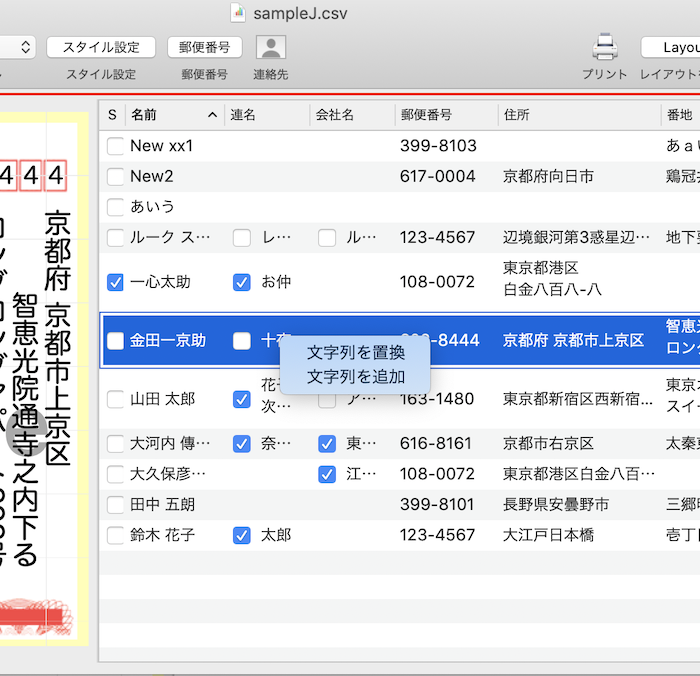Check the S box for 大河内 傳 row
Screen dimensions: 700x676
point(115,444)
